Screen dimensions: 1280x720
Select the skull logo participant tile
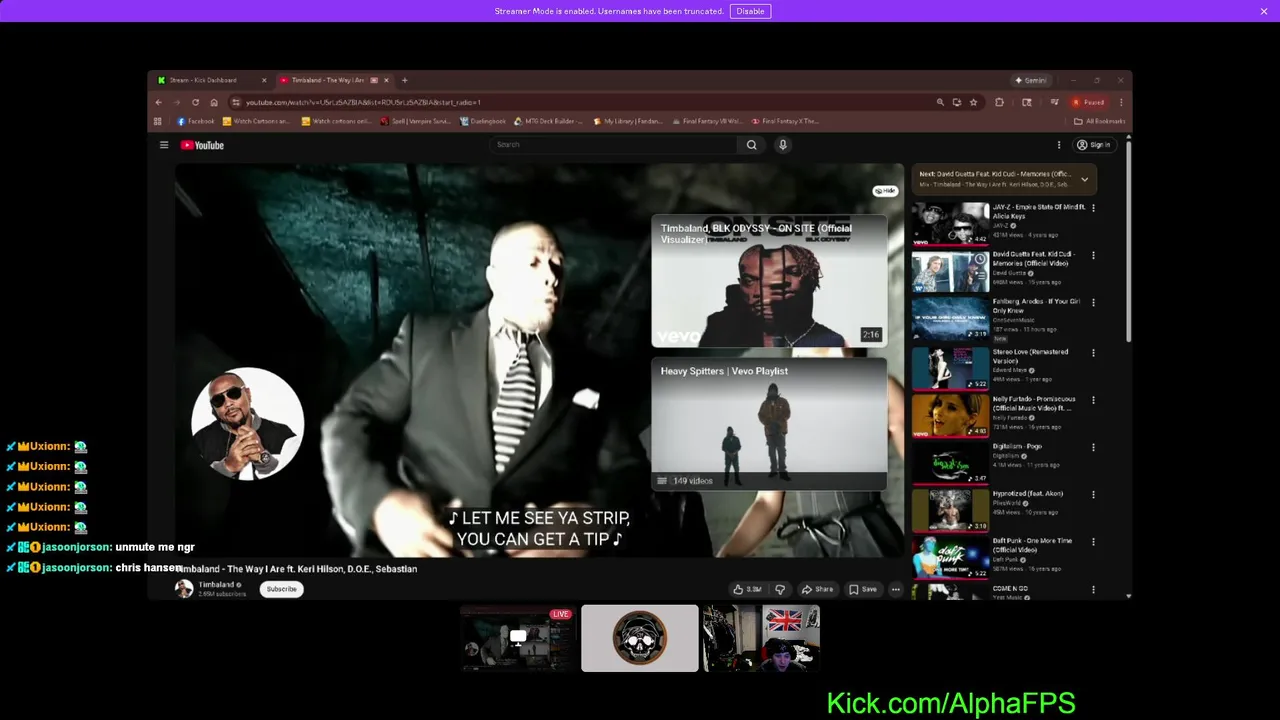pos(640,638)
